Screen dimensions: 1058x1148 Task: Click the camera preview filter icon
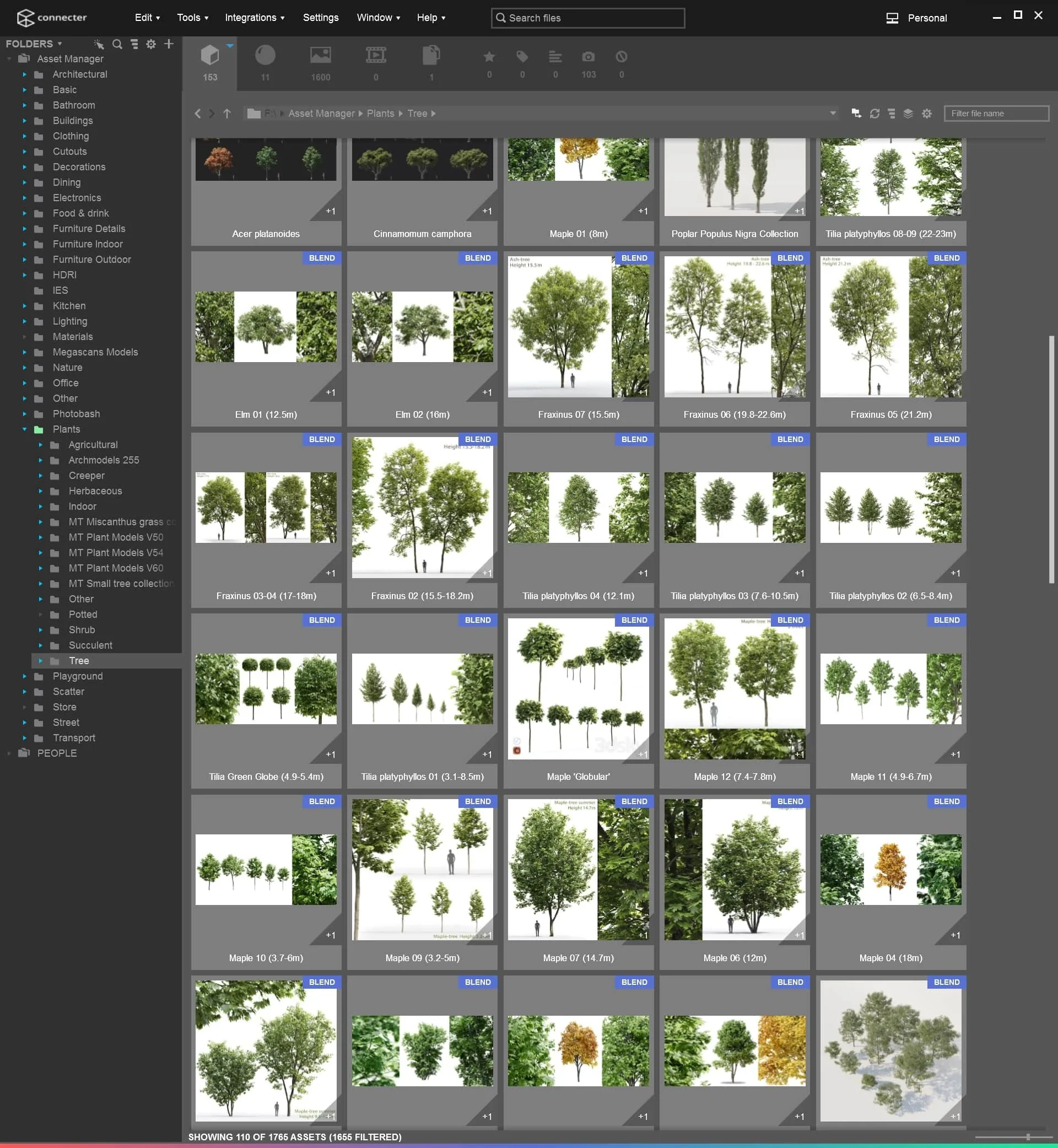coord(588,57)
